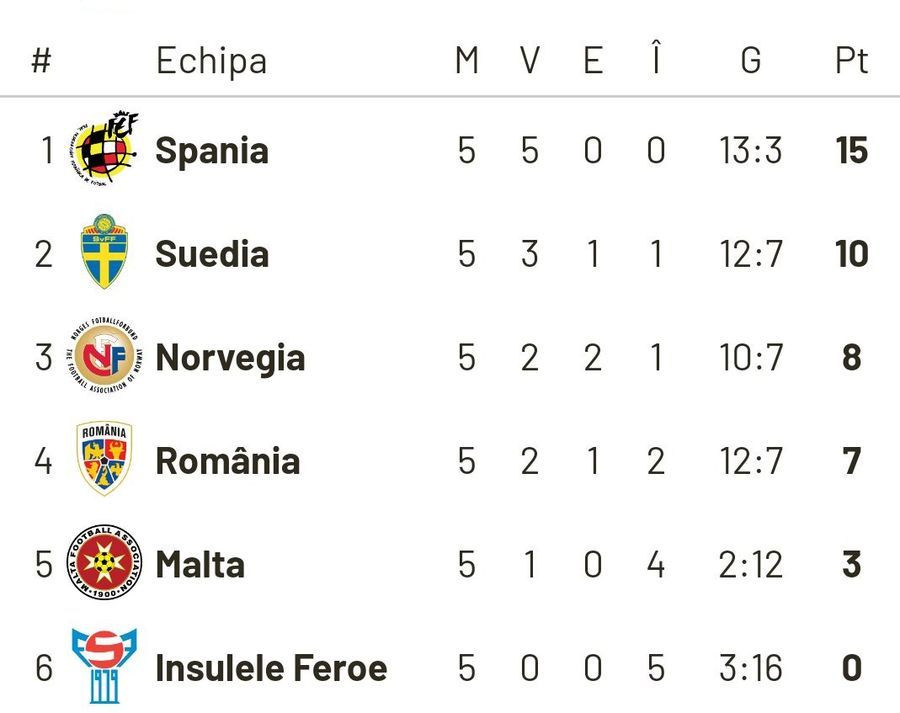The width and height of the screenshot is (900, 713).
Task: Sort table by Pt points column
Action: coord(851,60)
